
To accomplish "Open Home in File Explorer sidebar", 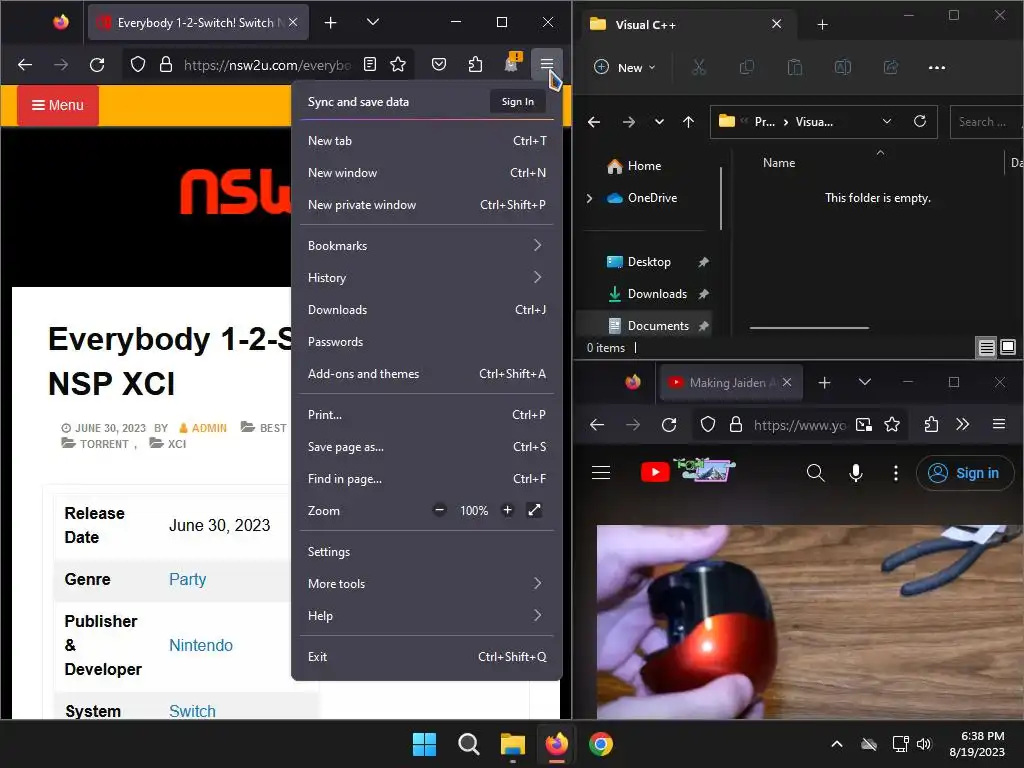I will pos(643,166).
